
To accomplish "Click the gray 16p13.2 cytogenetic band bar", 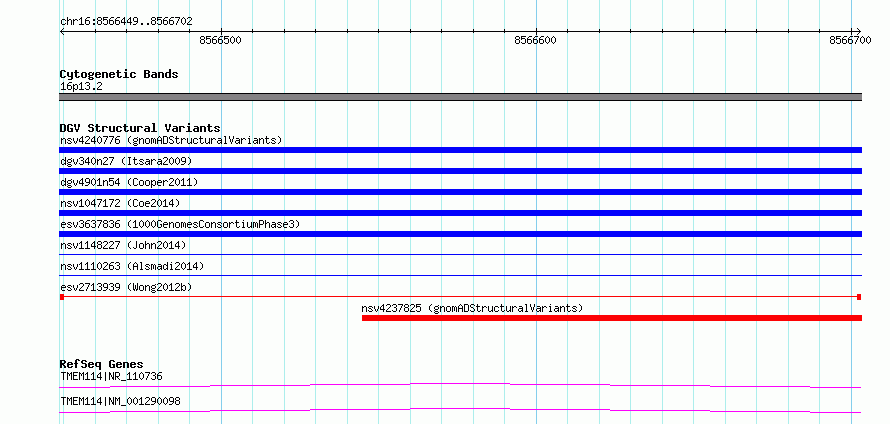I will click(460, 97).
